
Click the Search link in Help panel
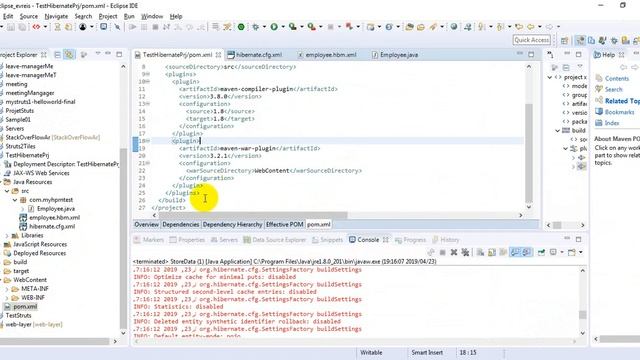tap(613, 89)
